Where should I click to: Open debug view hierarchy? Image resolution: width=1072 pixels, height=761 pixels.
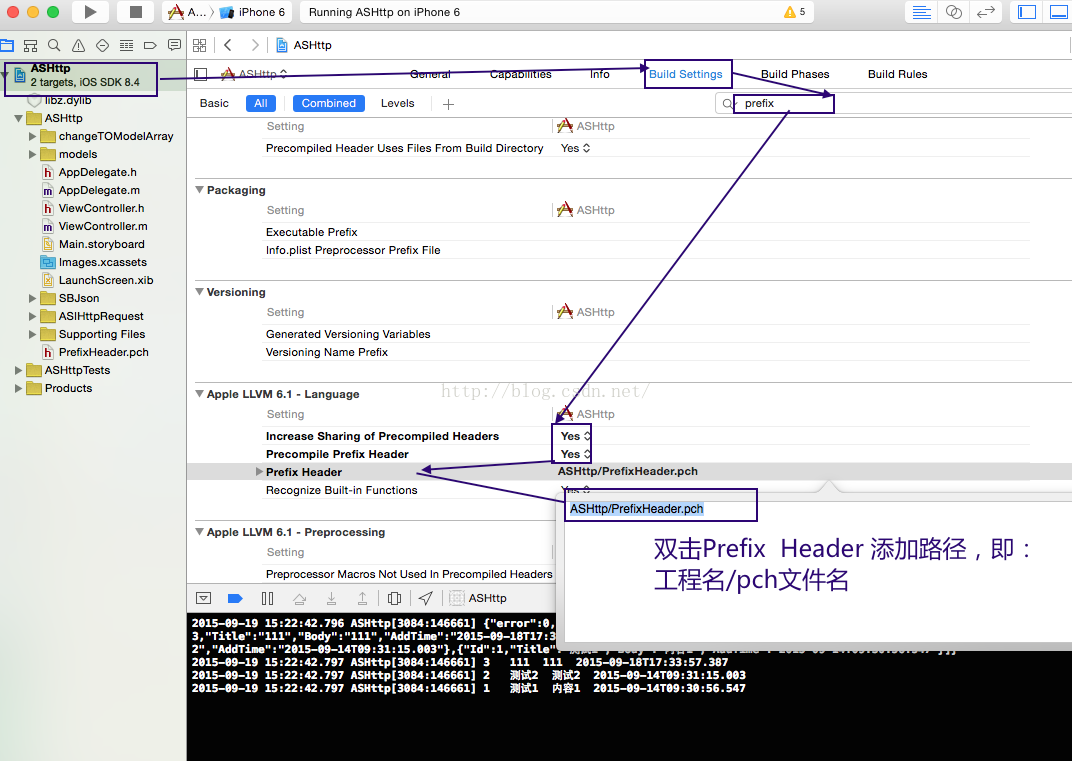tap(394, 599)
